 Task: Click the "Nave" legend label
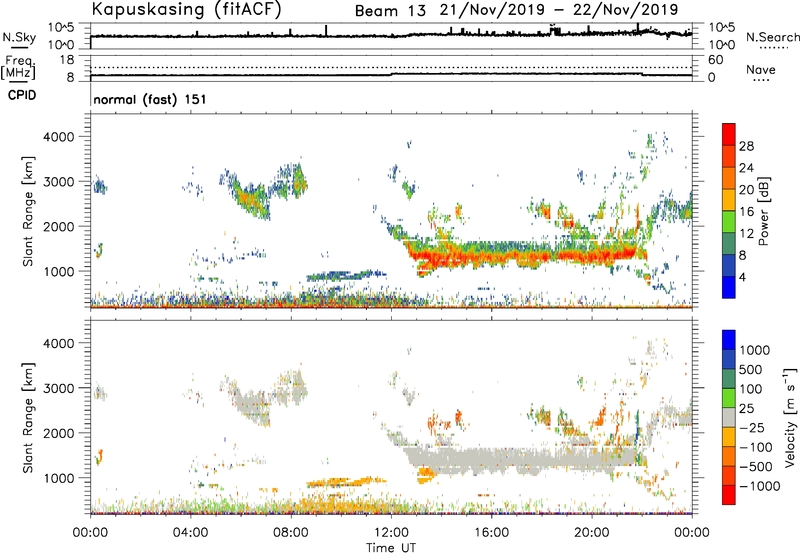click(761, 69)
